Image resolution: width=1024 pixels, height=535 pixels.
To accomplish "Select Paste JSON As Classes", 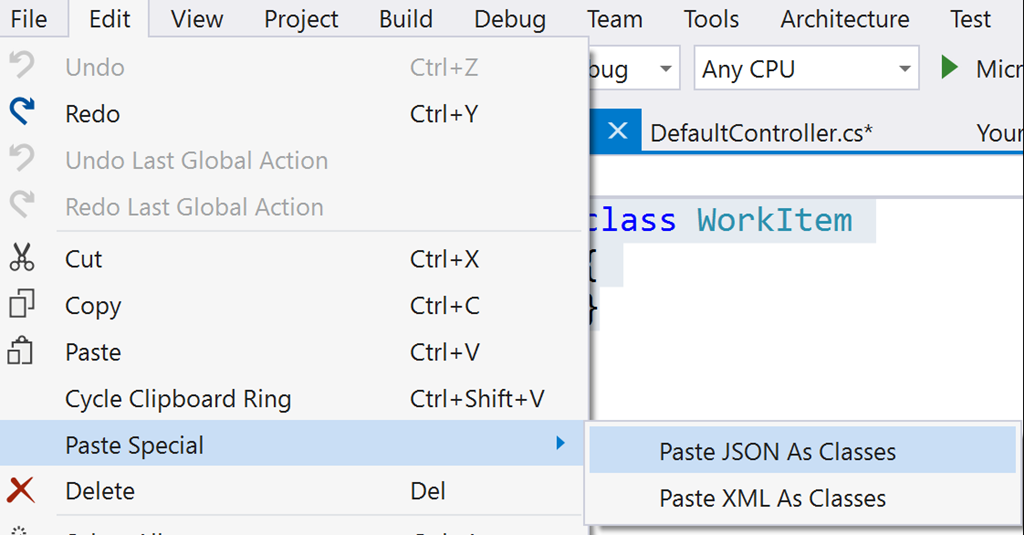I will [x=777, y=452].
